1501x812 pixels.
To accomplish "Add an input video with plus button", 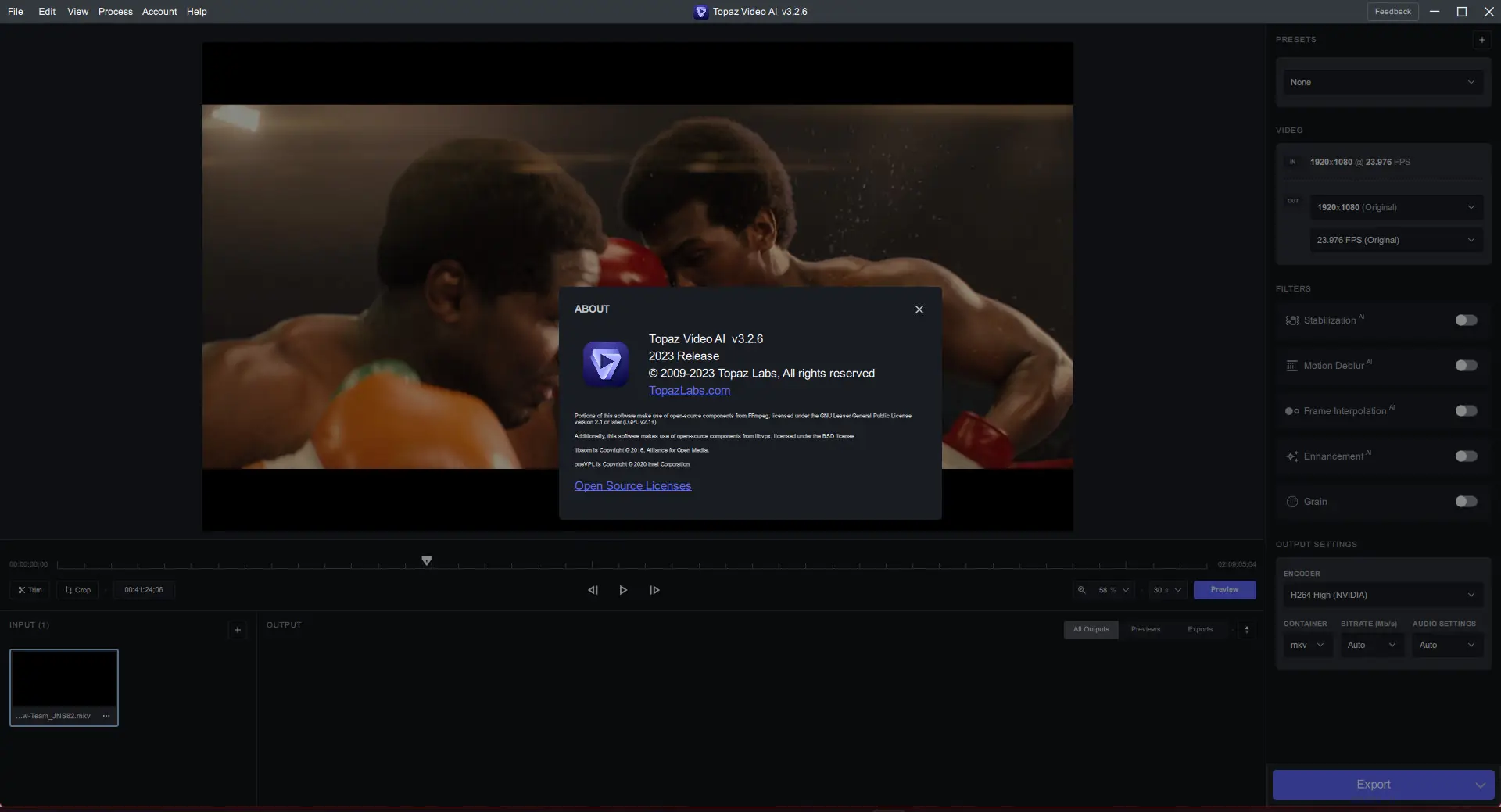I will tap(238, 630).
